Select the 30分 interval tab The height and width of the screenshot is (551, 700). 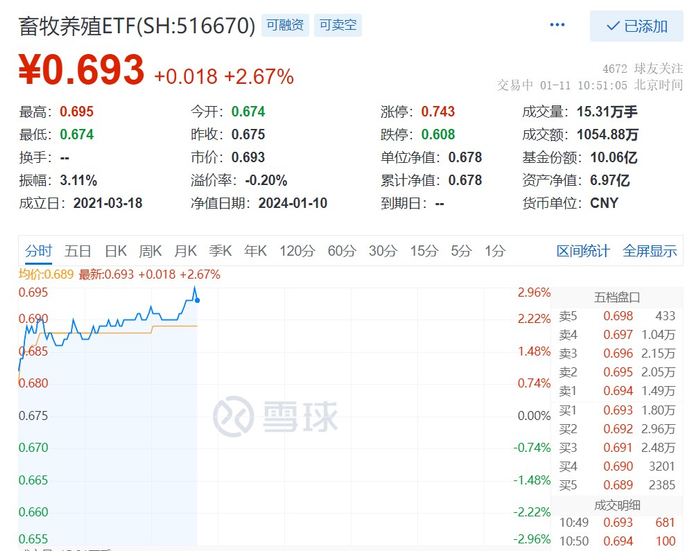383,251
